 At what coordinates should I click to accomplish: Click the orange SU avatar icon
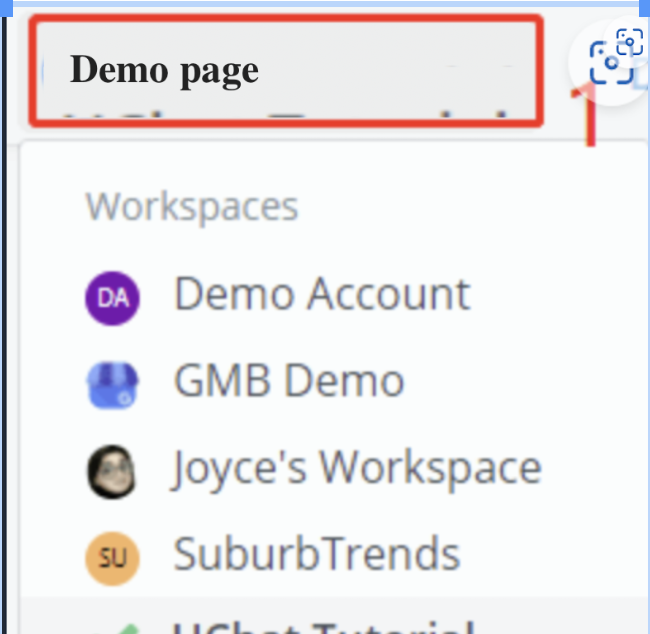[112, 559]
